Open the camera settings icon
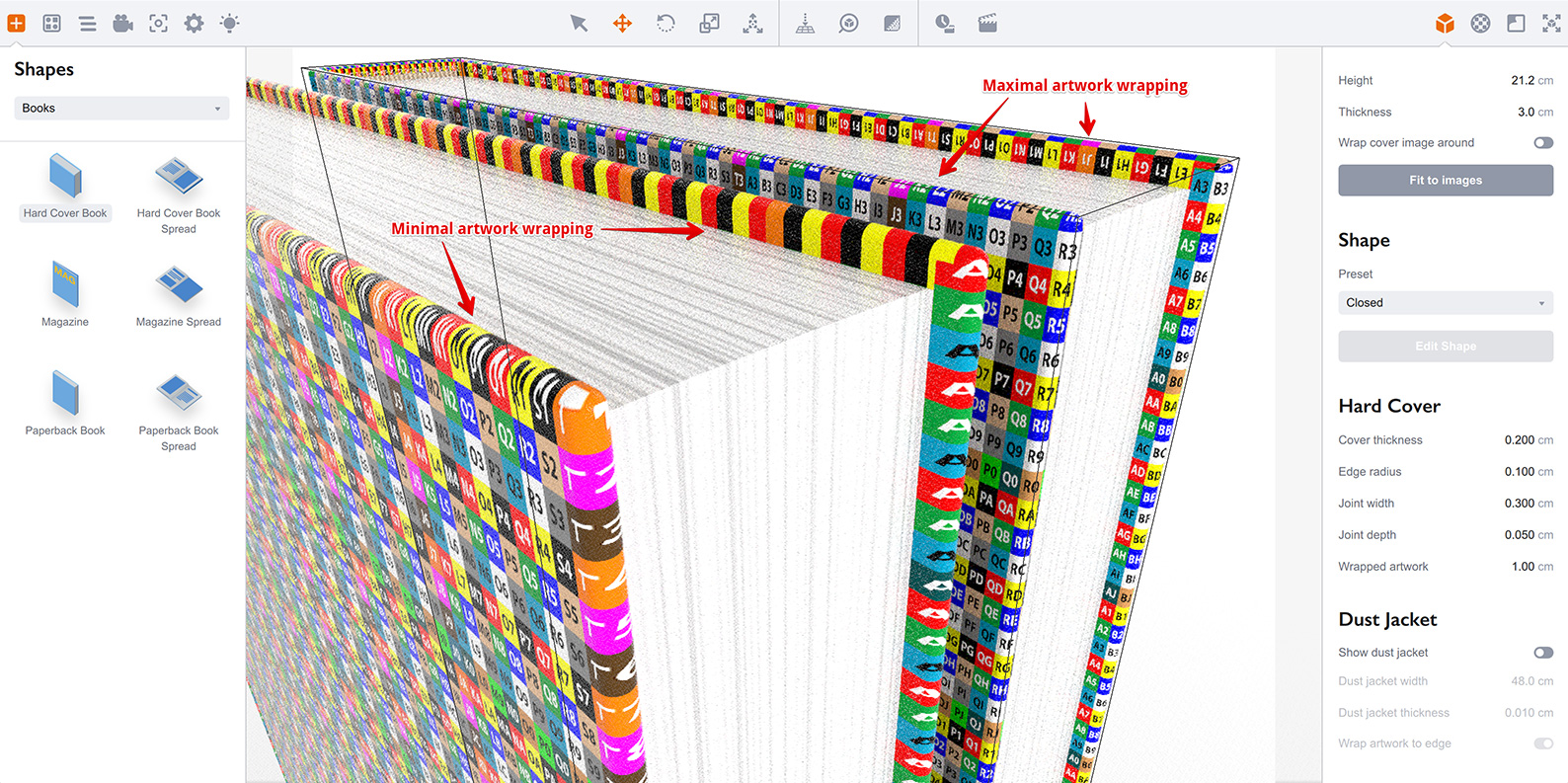The width and height of the screenshot is (1568, 783). 123,23
